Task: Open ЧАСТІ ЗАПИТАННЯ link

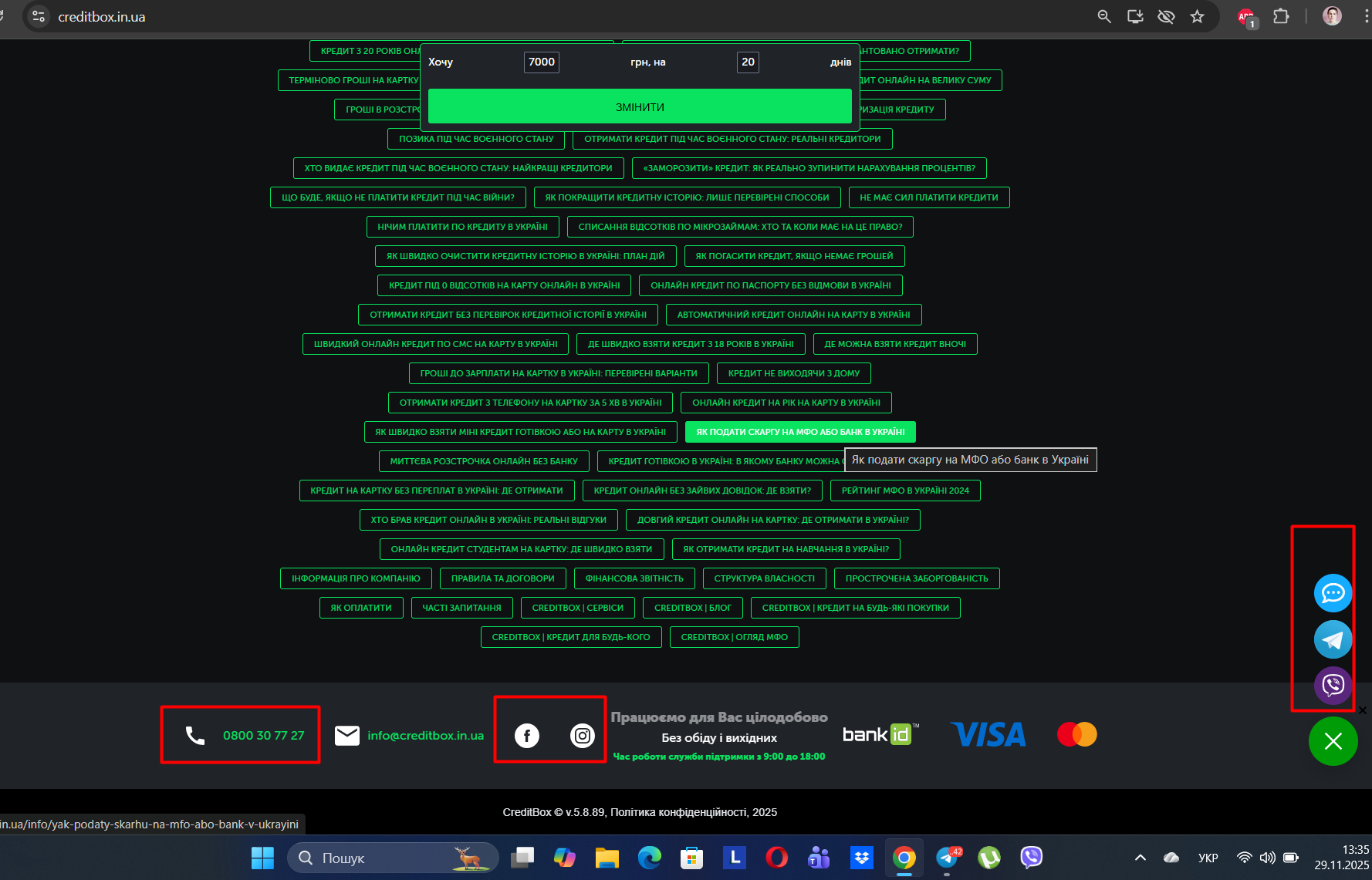Action: point(461,608)
